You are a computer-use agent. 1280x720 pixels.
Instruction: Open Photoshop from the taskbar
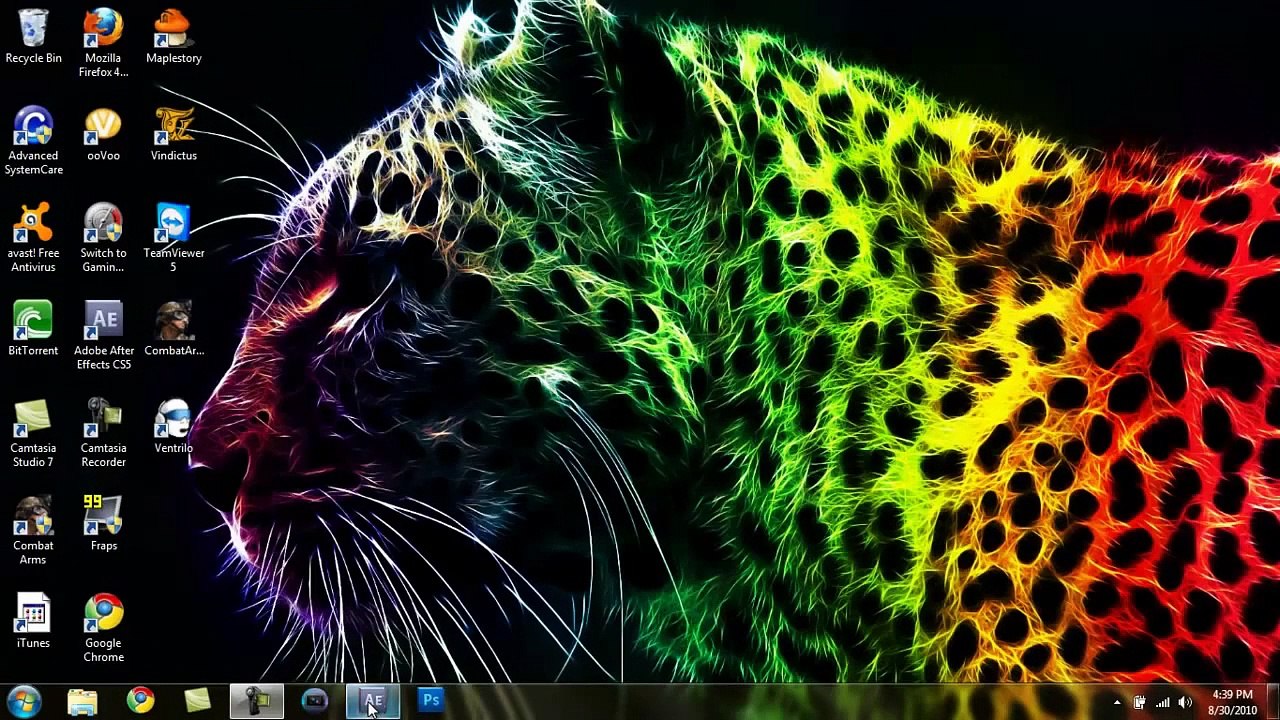[431, 701]
